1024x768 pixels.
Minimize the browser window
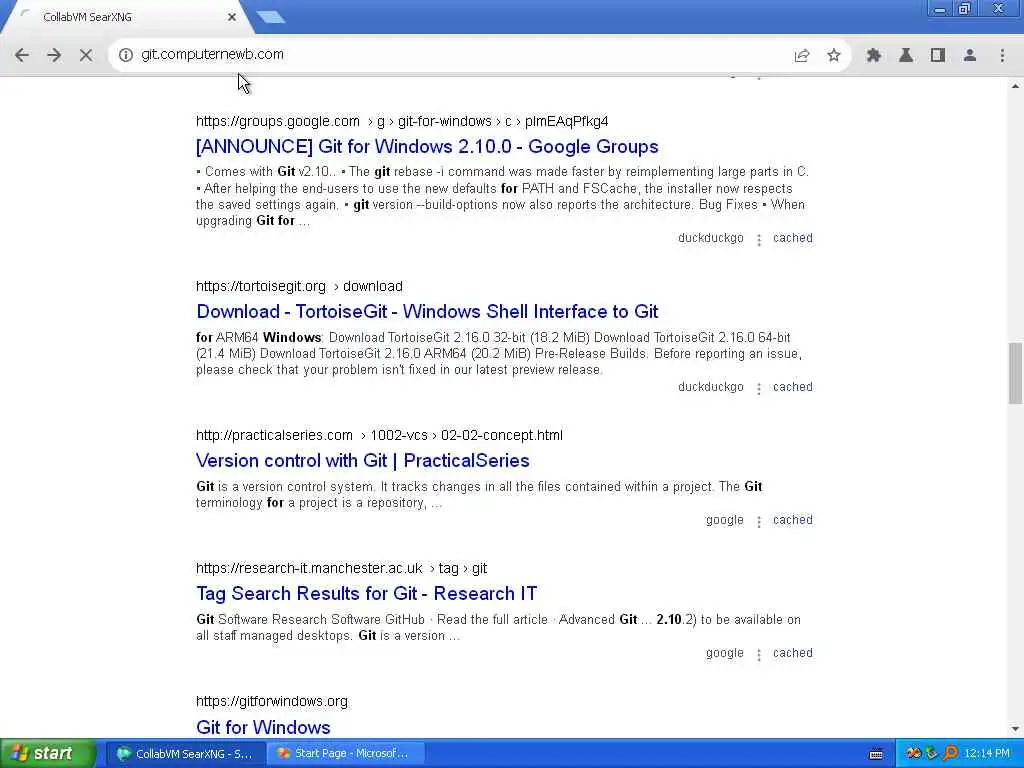click(940, 9)
